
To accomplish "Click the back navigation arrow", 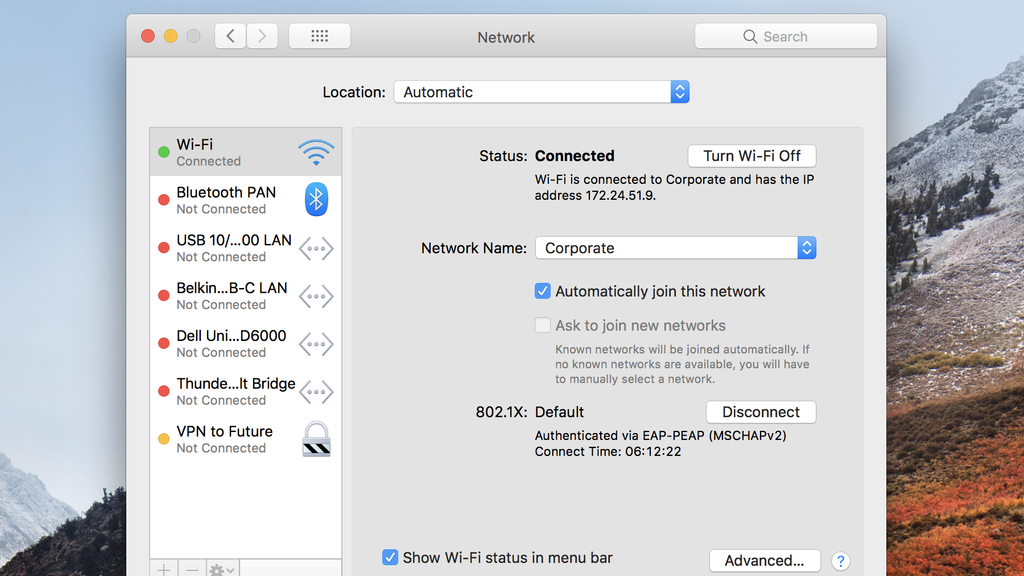I will [x=229, y=35].
